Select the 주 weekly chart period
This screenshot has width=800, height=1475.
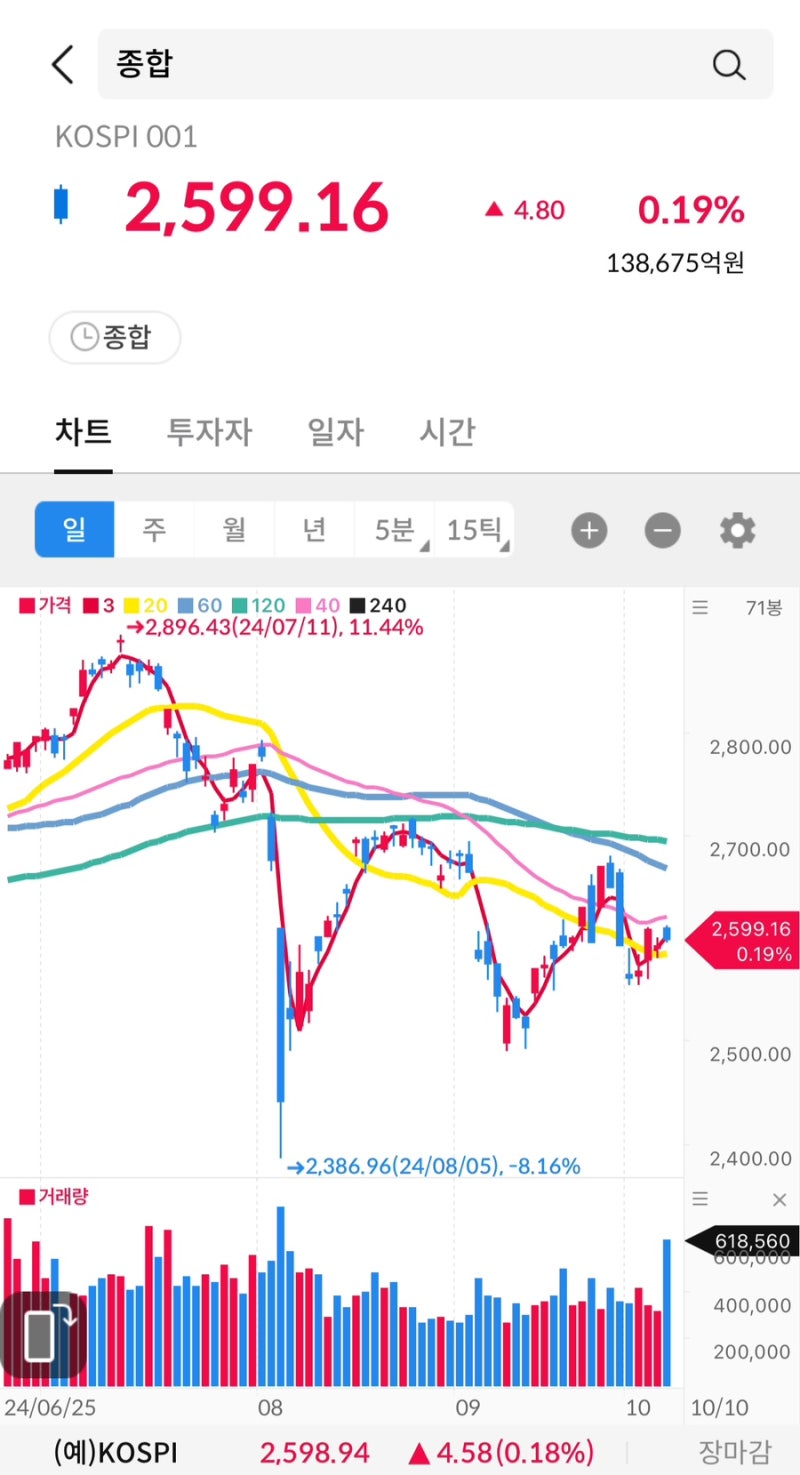pos(154,530)
